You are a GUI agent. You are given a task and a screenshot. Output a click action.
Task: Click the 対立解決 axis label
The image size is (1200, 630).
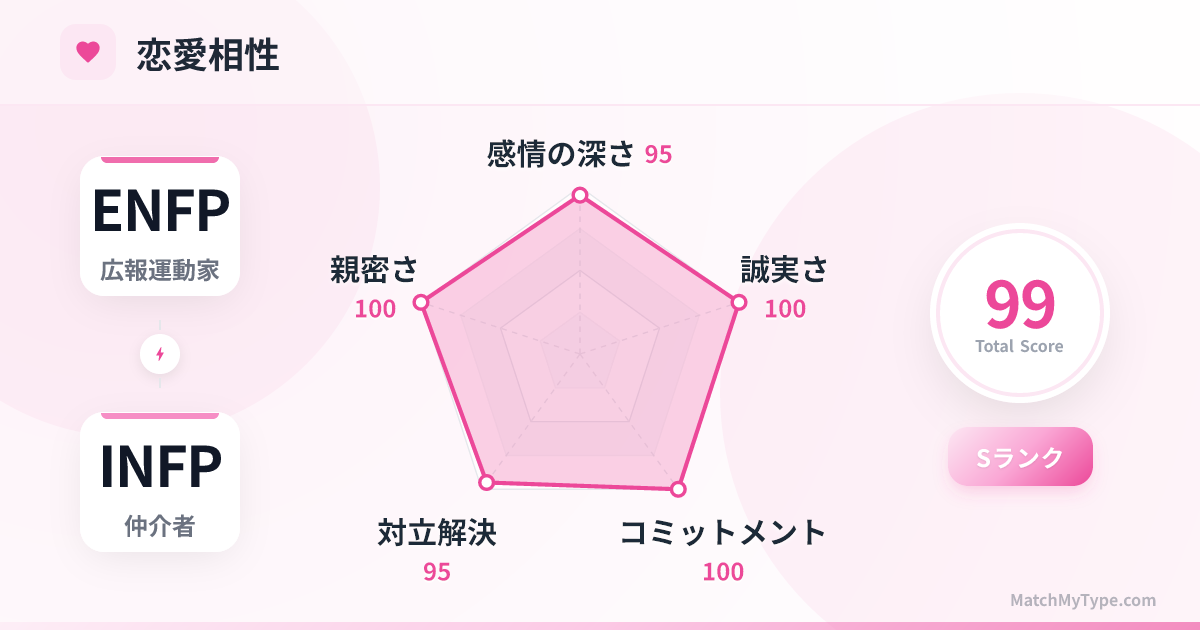point(437,533)
